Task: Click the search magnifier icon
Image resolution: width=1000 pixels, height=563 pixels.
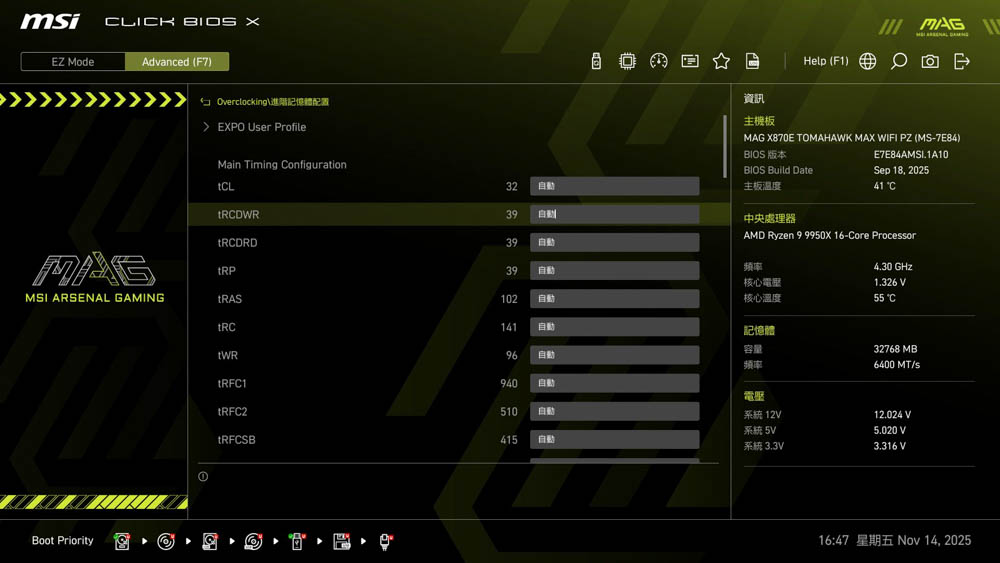Action: [899, 61]
